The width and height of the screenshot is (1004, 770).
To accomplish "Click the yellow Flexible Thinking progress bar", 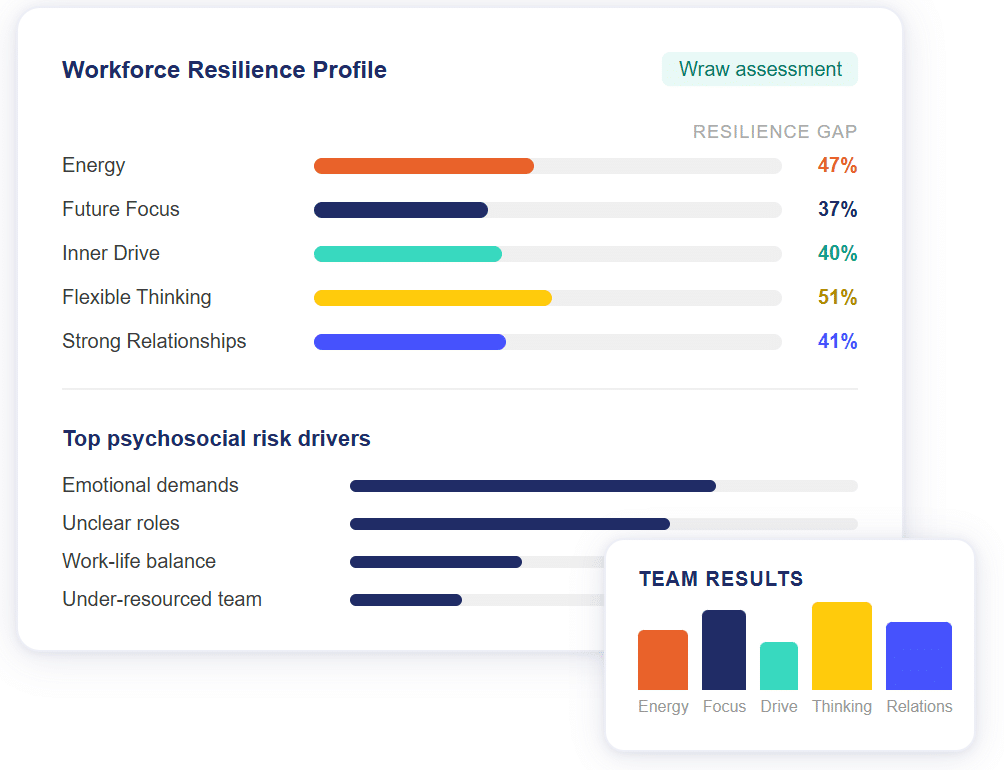I will (x=433, y=298).
